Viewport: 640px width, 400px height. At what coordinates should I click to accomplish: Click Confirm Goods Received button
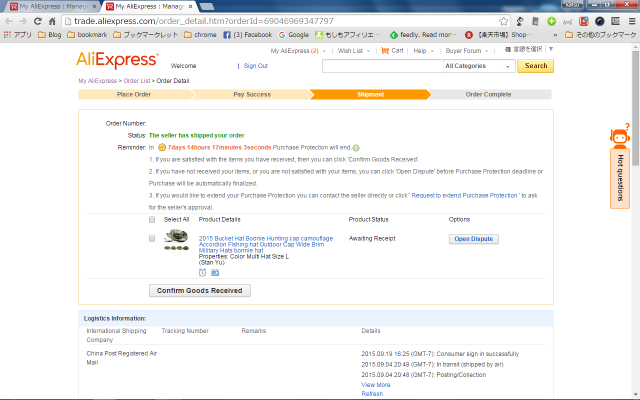[200, 291]
